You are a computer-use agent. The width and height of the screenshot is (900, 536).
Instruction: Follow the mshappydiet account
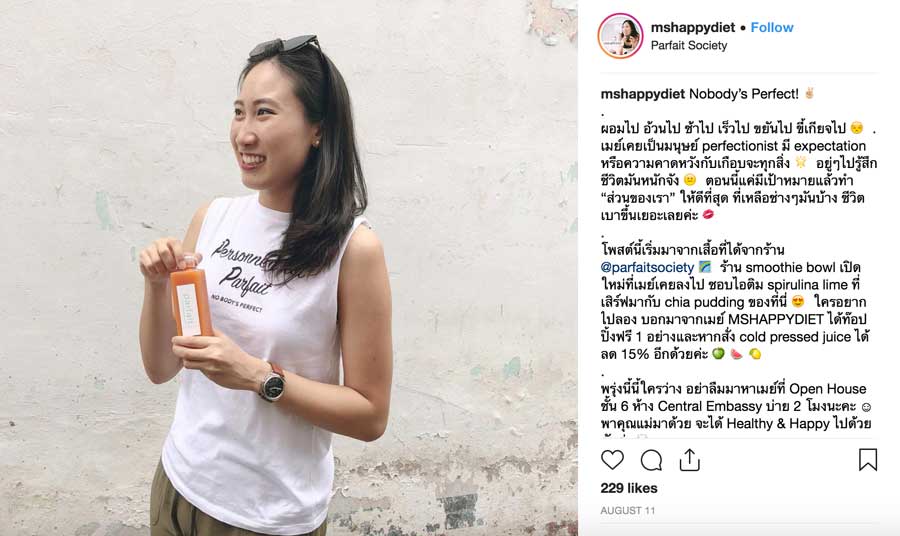click(772, 28)
